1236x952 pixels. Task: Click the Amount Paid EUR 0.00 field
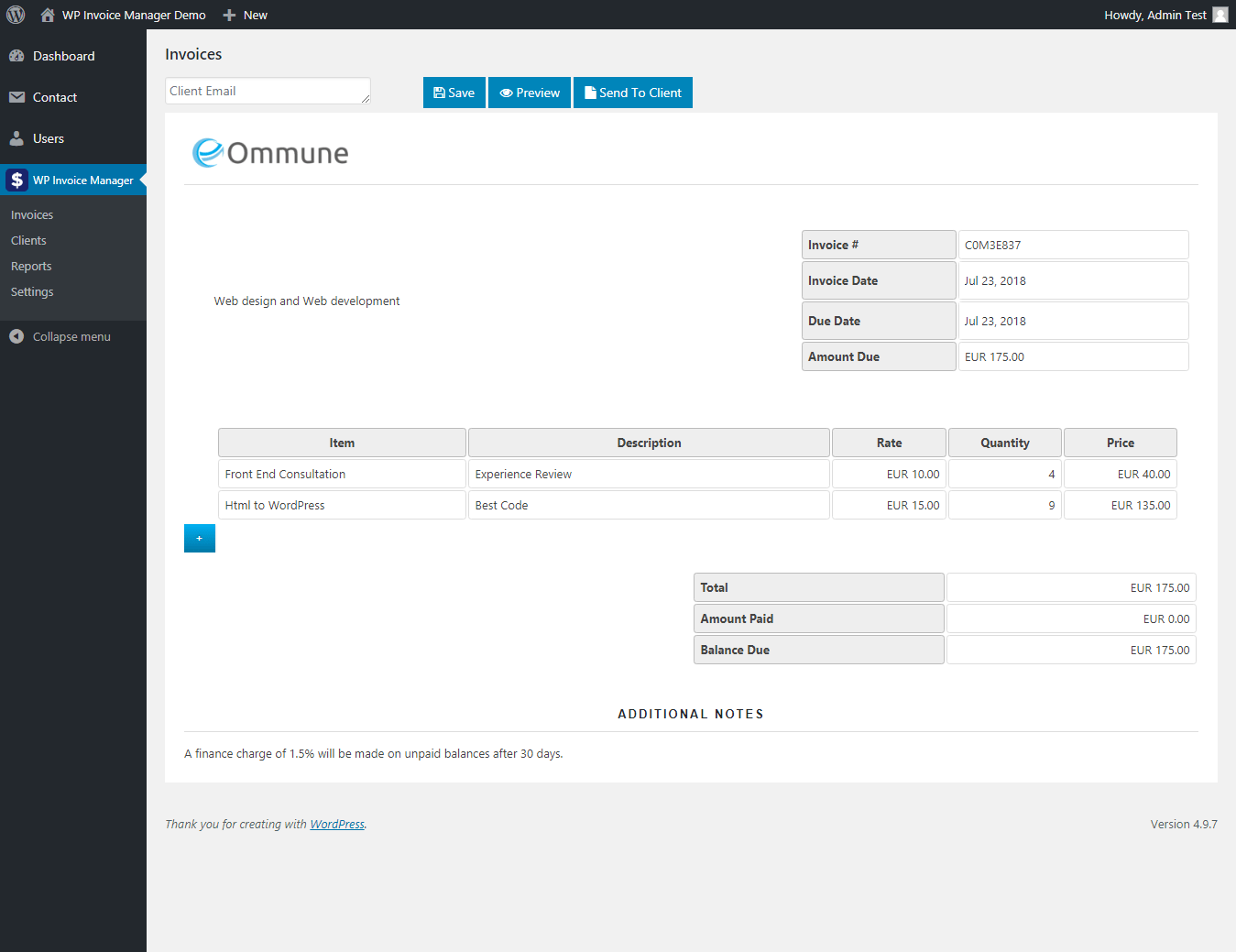[1071, 618]
